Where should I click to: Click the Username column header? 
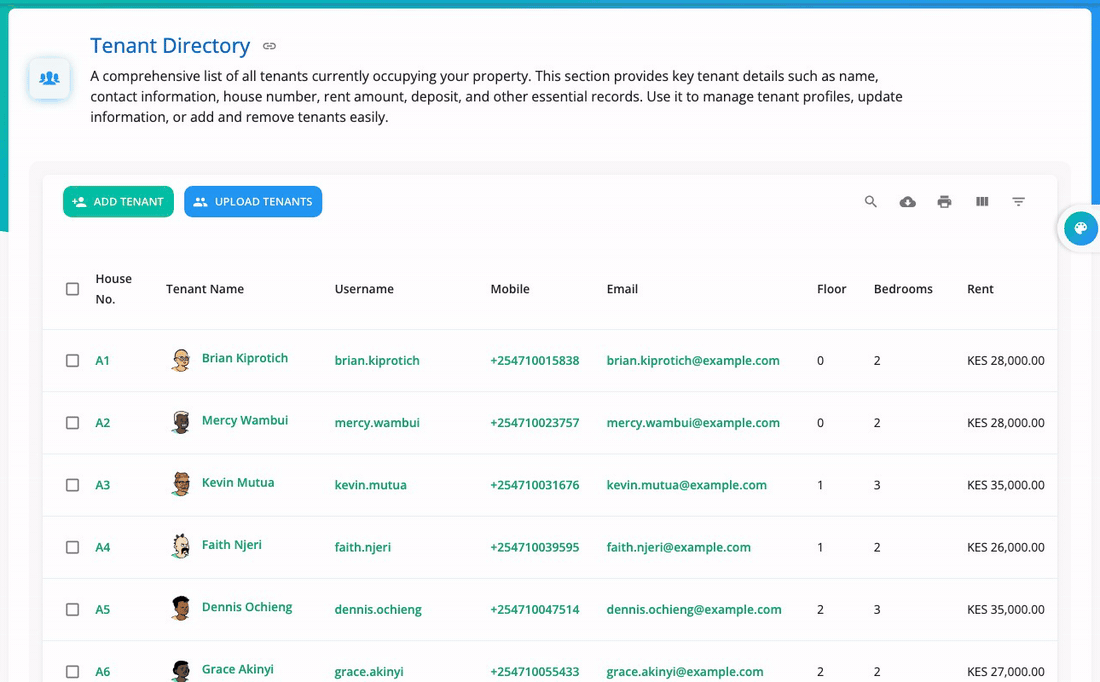364,289
